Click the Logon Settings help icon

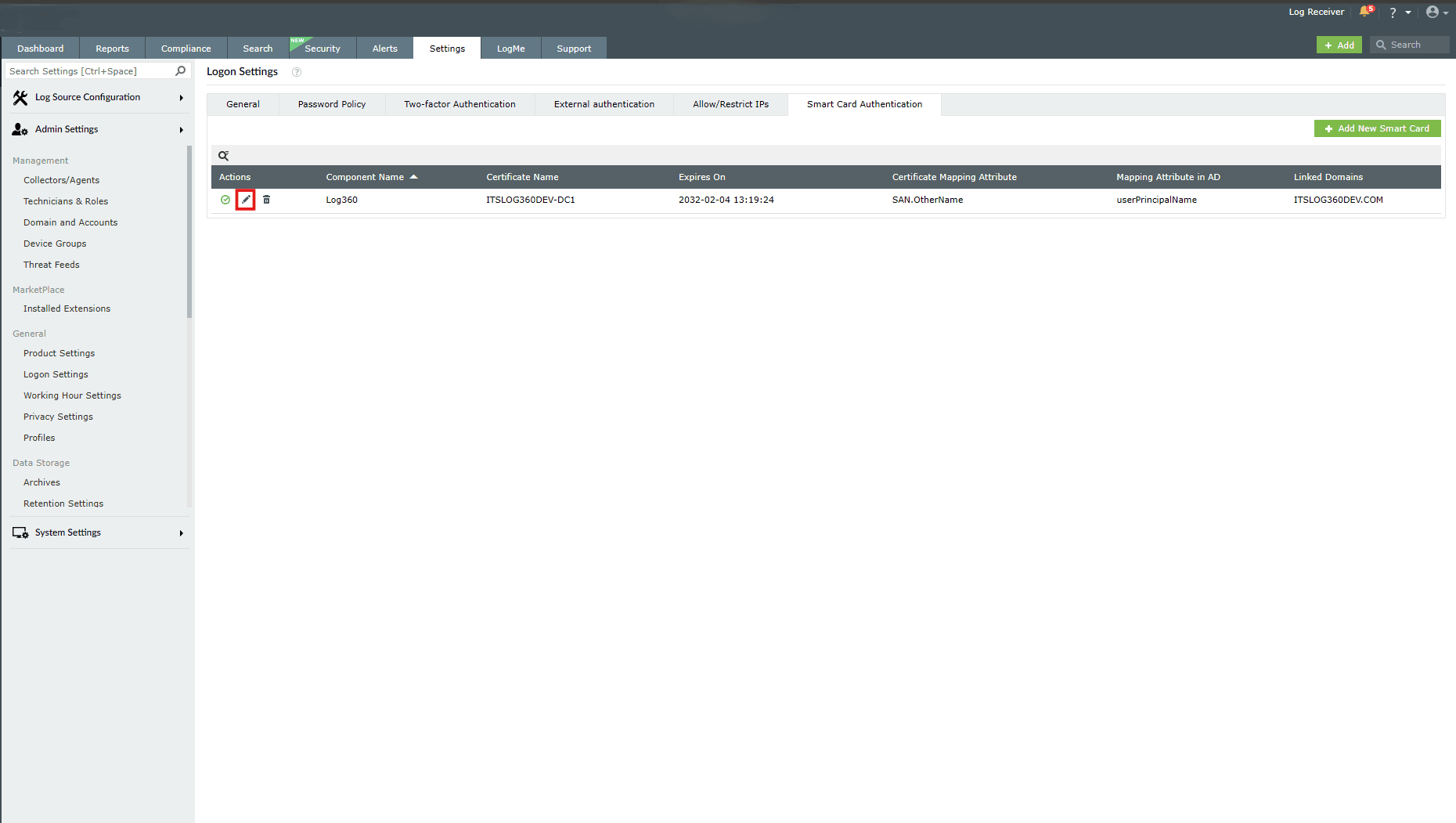(297, 72)
